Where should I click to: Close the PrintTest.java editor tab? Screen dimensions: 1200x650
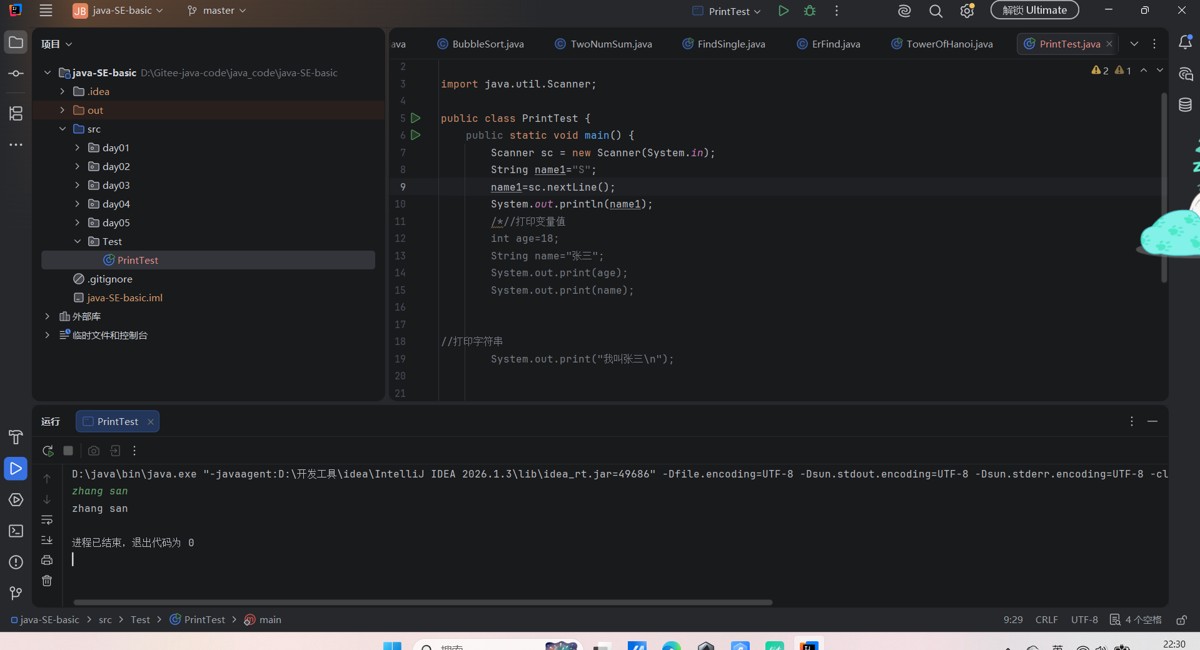(1109, 44)
